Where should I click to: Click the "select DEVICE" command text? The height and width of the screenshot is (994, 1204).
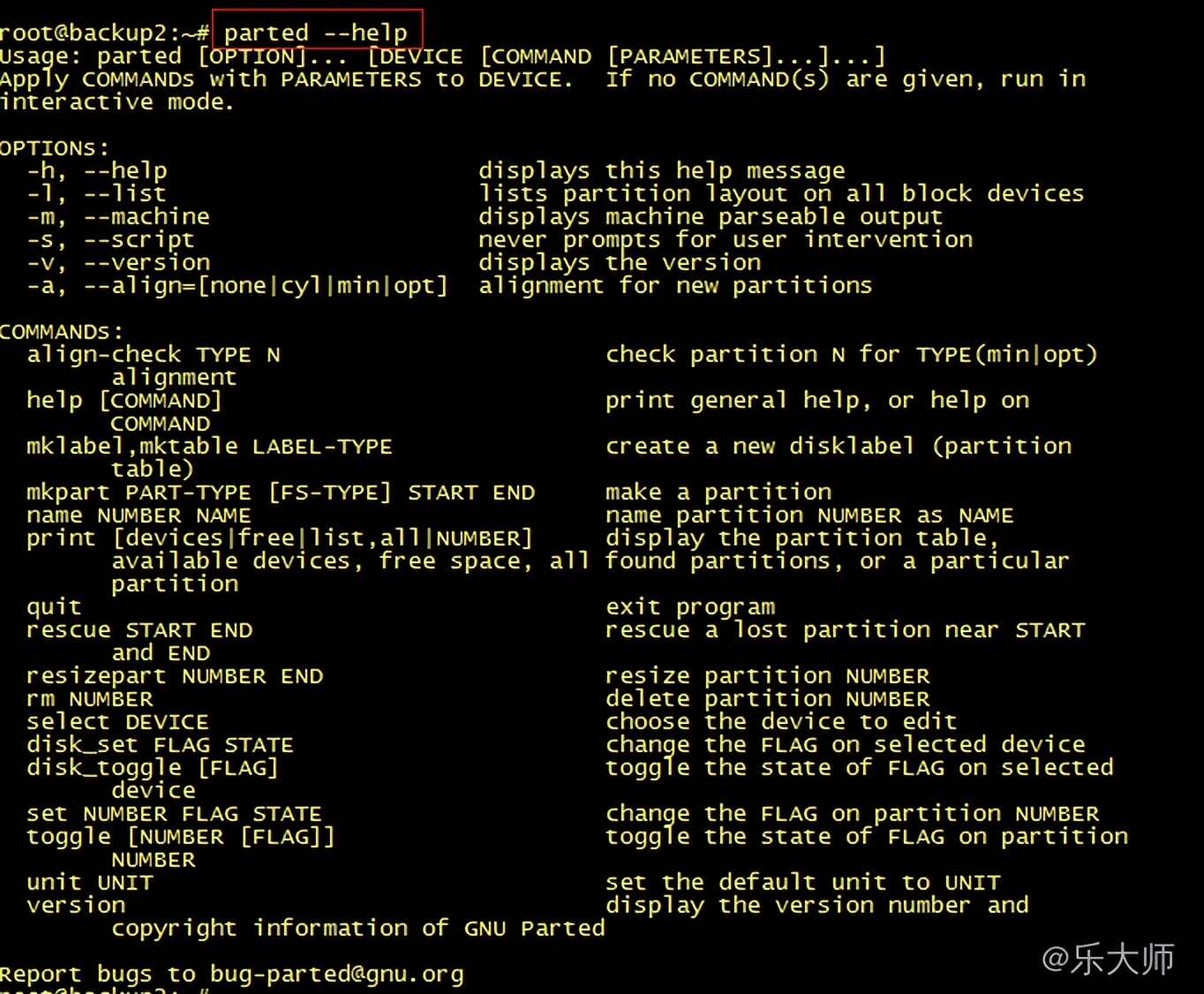coord(117,722)
